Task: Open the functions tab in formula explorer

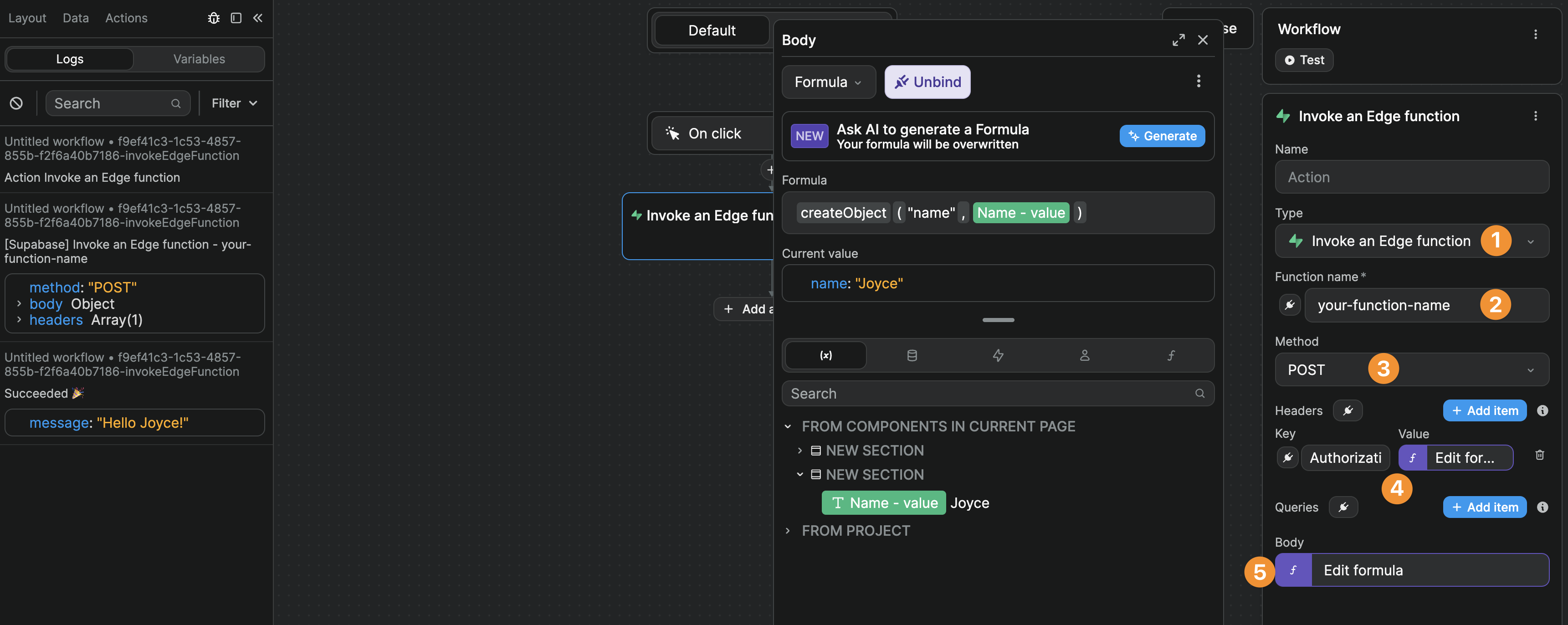Action: (x=1170, y=355)
